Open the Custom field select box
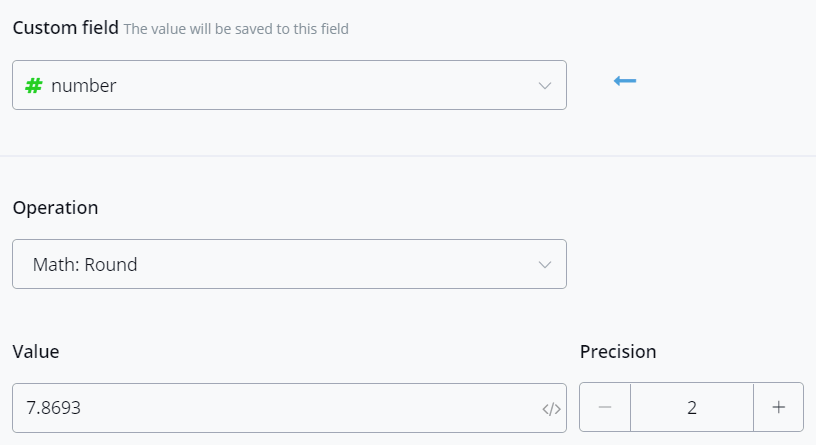816x445 pixels. click(289, 86)
